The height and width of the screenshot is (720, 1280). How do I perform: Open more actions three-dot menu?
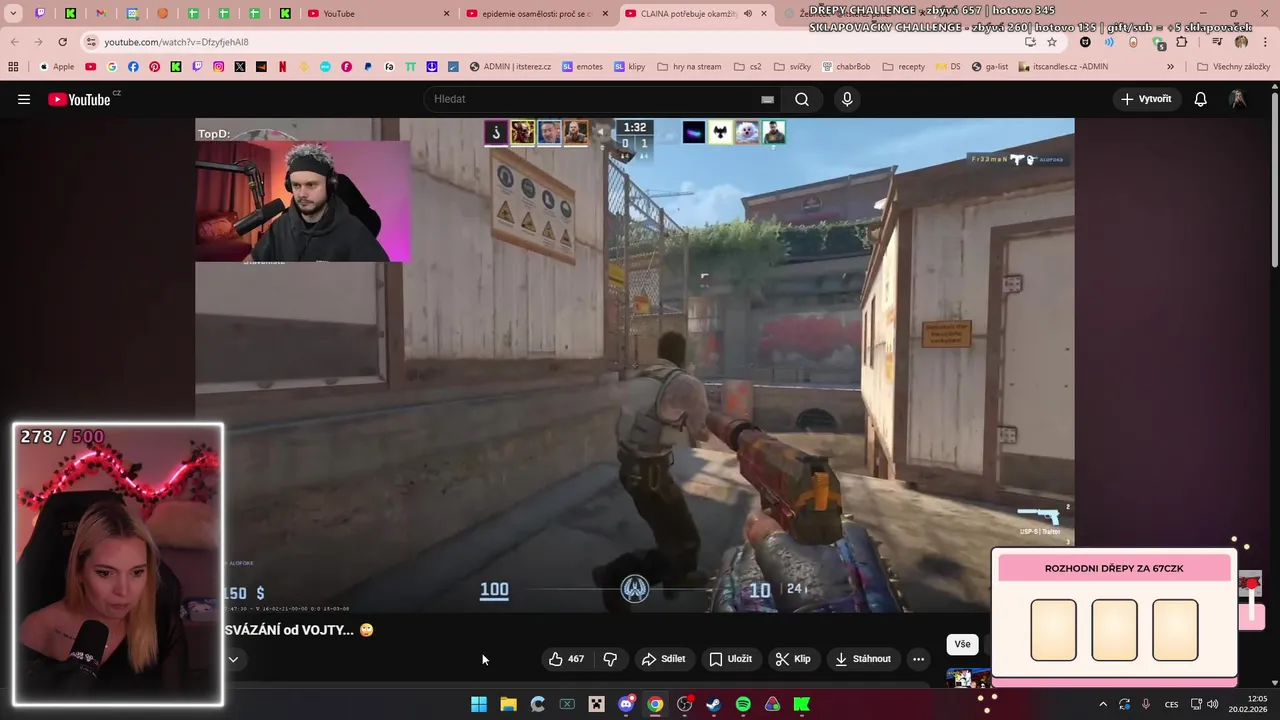pos(918,659)
